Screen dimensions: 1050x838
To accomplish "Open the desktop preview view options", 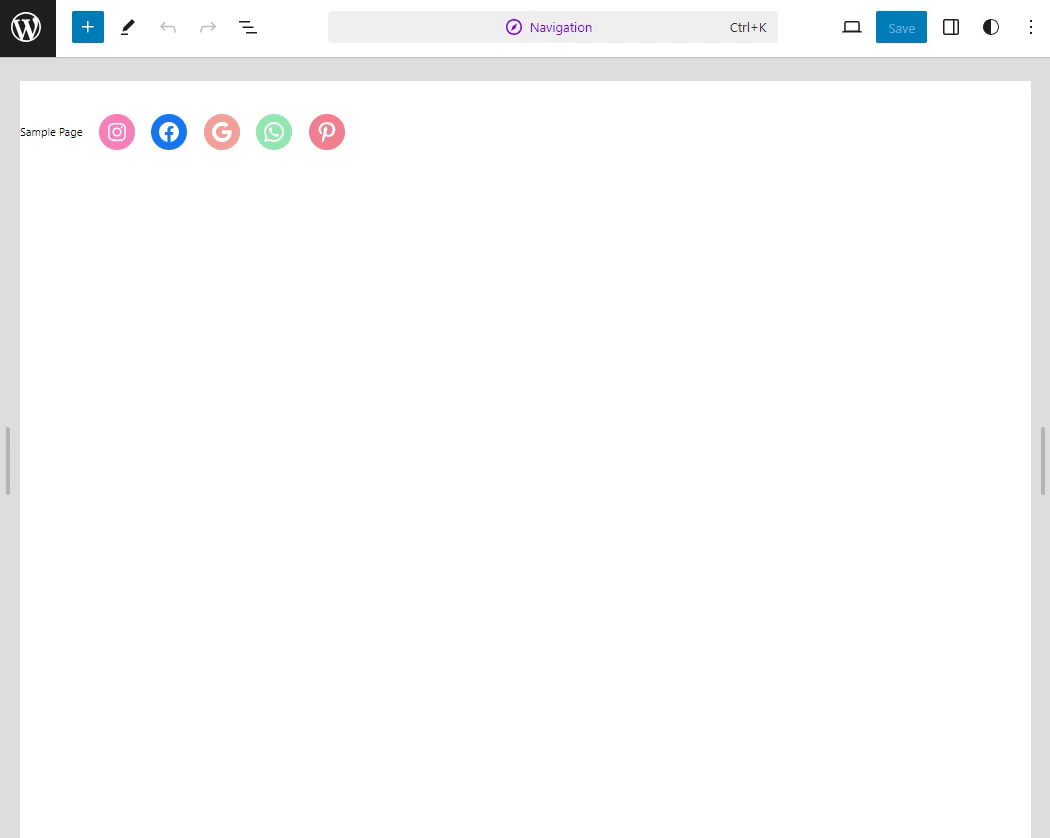I will coord(852,27).
